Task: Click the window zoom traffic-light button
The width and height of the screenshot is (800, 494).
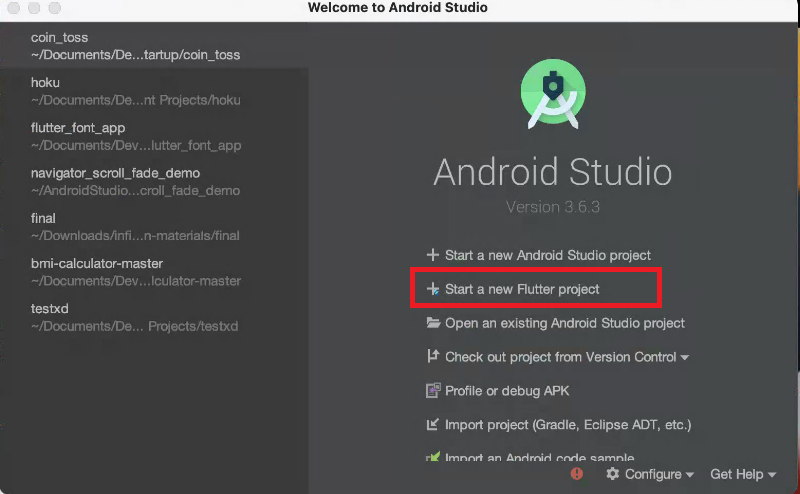Action: pos(55,8)
